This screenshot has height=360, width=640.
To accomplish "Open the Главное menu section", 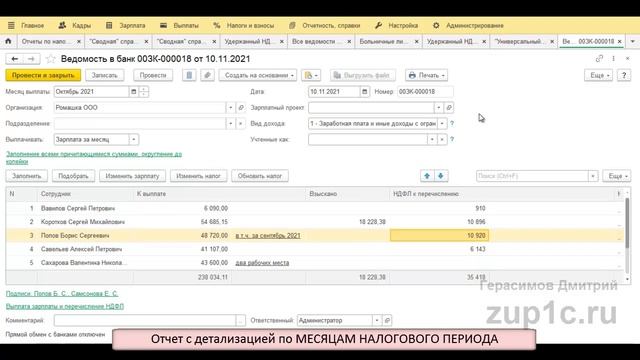I will (32, 25).
